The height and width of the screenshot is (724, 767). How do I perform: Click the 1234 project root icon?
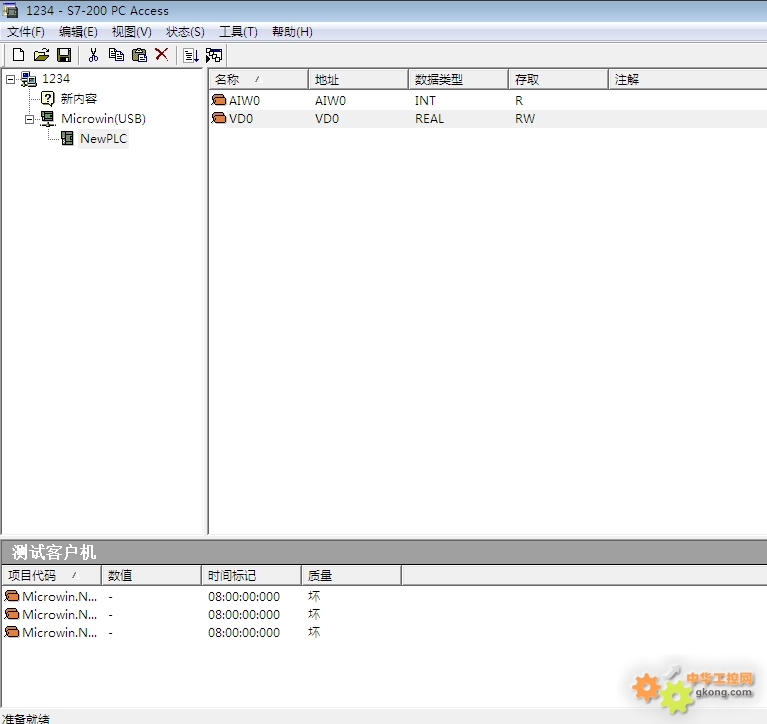point(29,79)
